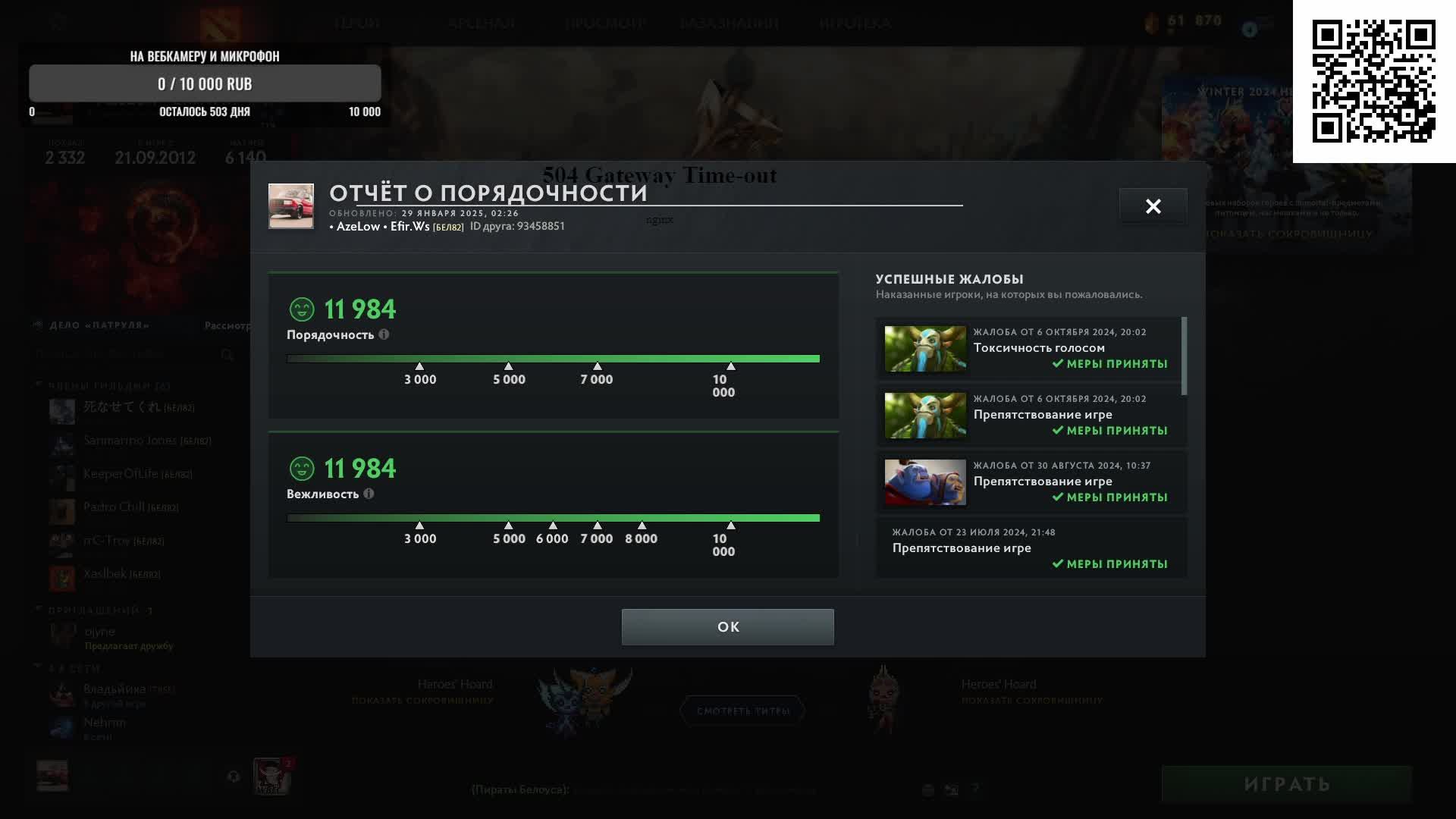The image size is (1456, 819).
Task: Collapse the ЧЛЕНЫ ГИЛЬДИИ friends section
Action: pyautogui.click(x=38, y=385)
